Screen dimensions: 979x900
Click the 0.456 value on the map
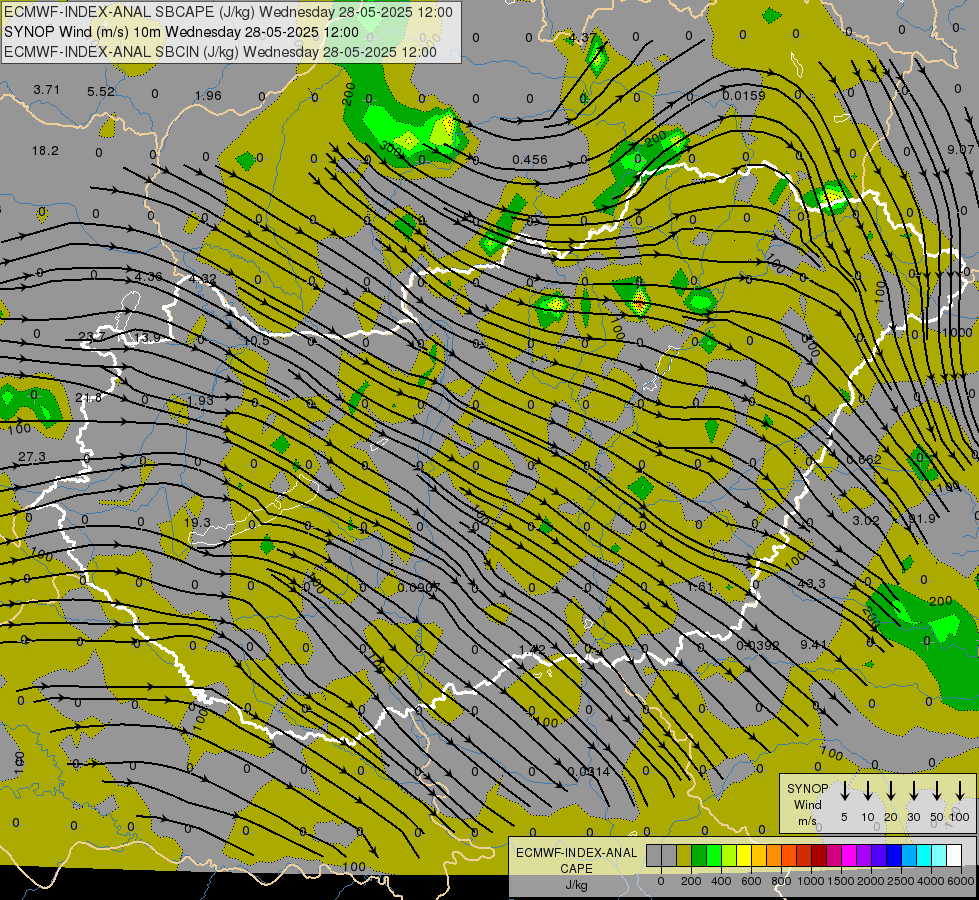point(529,159)
